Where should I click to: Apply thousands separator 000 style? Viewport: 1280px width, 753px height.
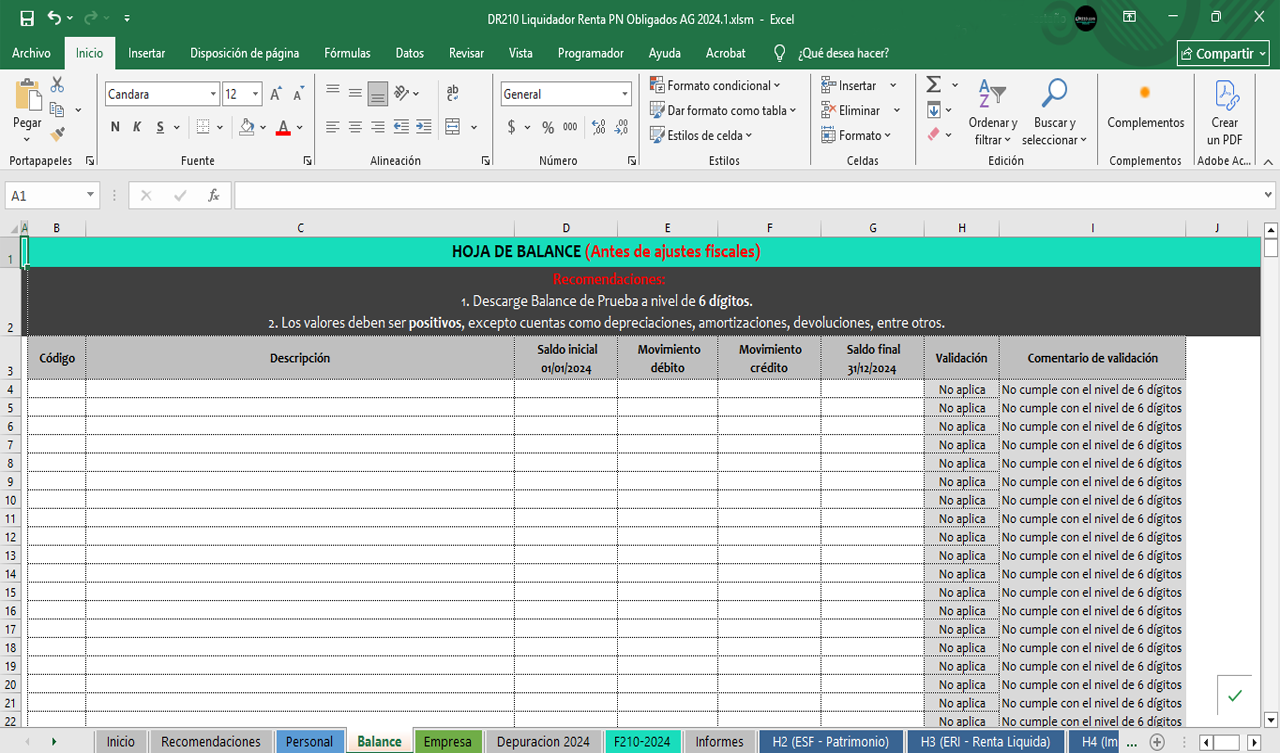click(x=570, y=127)
